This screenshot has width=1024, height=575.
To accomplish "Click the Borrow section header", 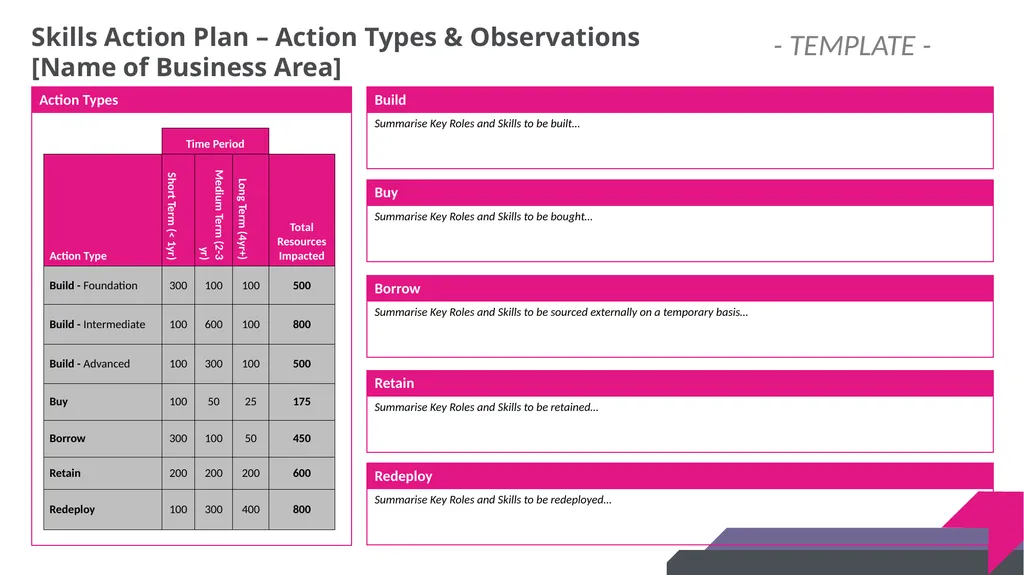I will coord(680,288).
